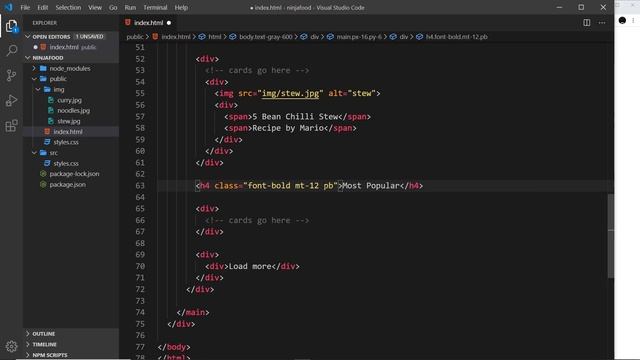
Task: Click the img/stew.jpg link in code
Action: [x=290, y=93]
